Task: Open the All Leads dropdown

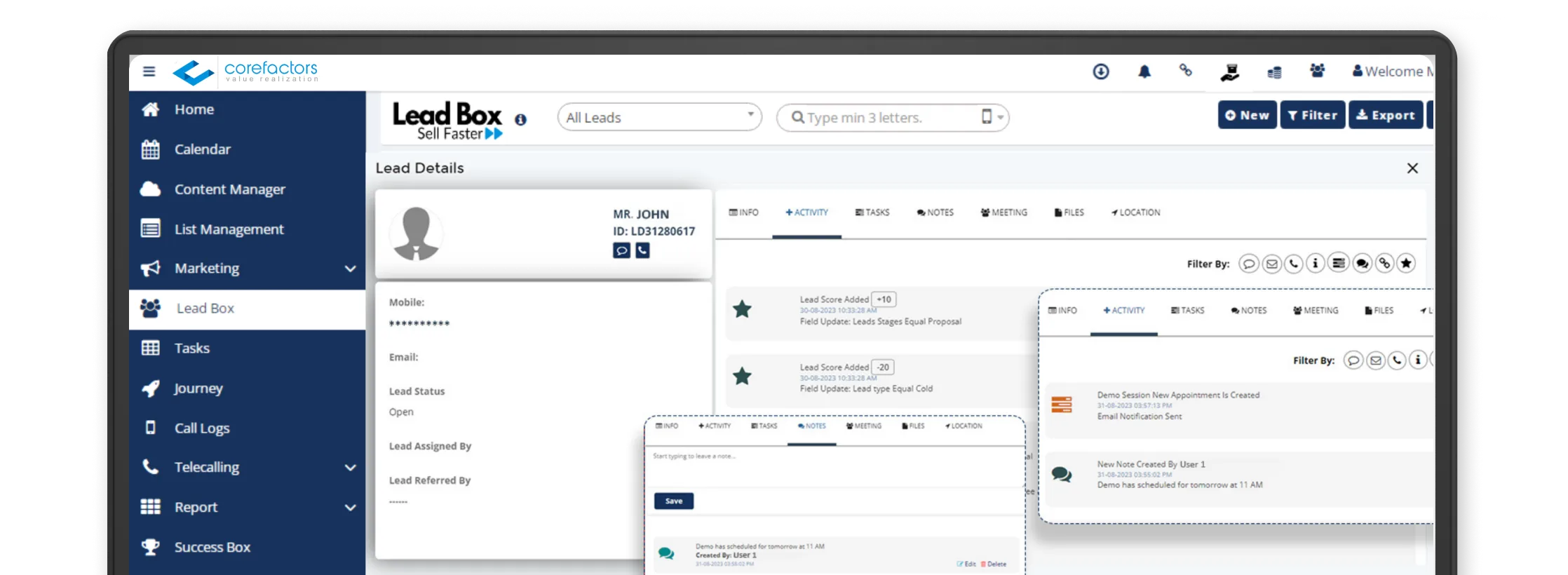Action: click(x=659, y=117)
